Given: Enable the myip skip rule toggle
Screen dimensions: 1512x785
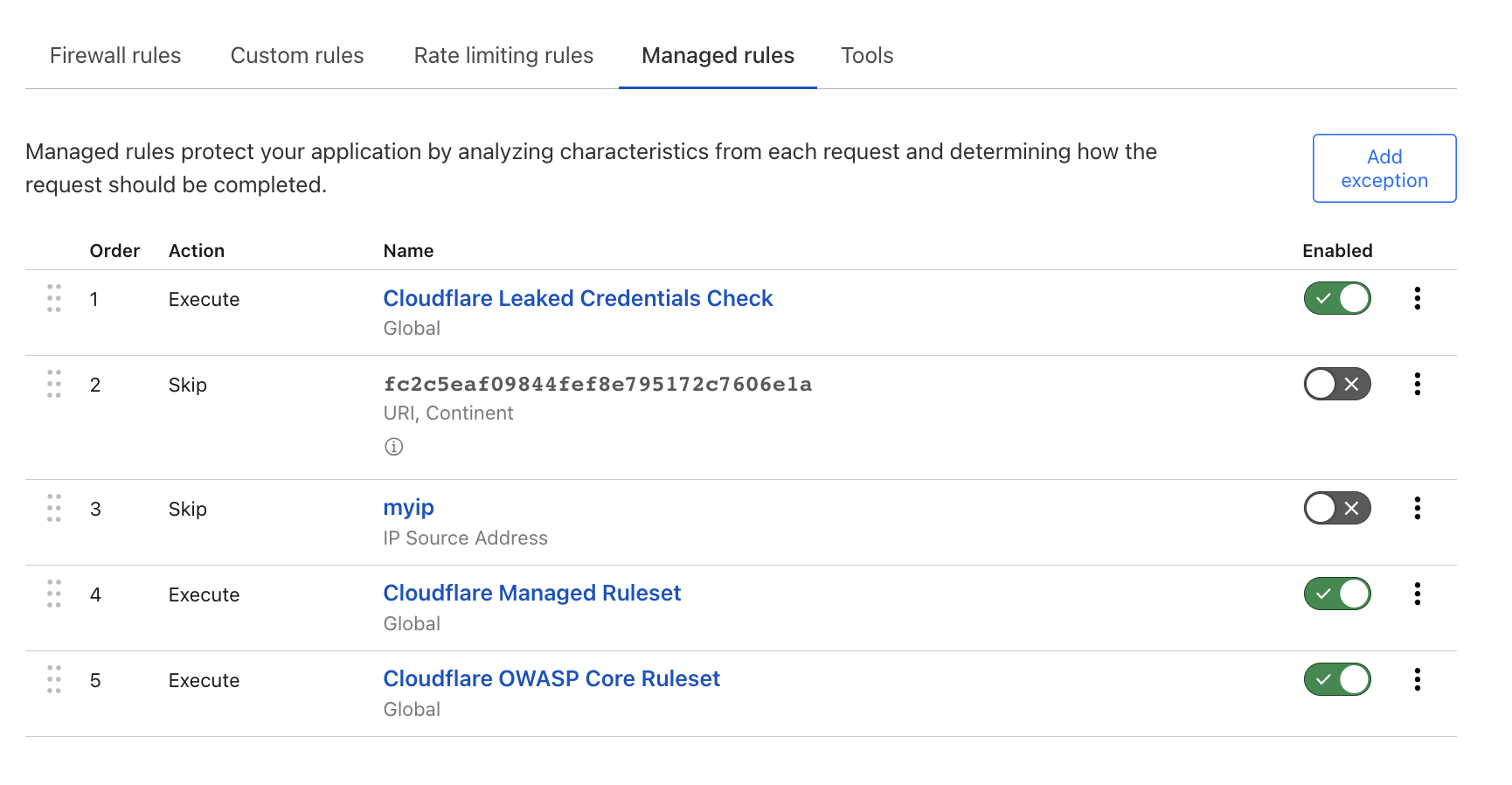Looking at the screenshot, I should click(1337, 508).
